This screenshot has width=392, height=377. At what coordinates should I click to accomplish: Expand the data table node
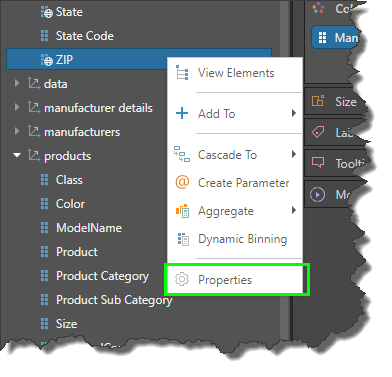tap(17, 83)
